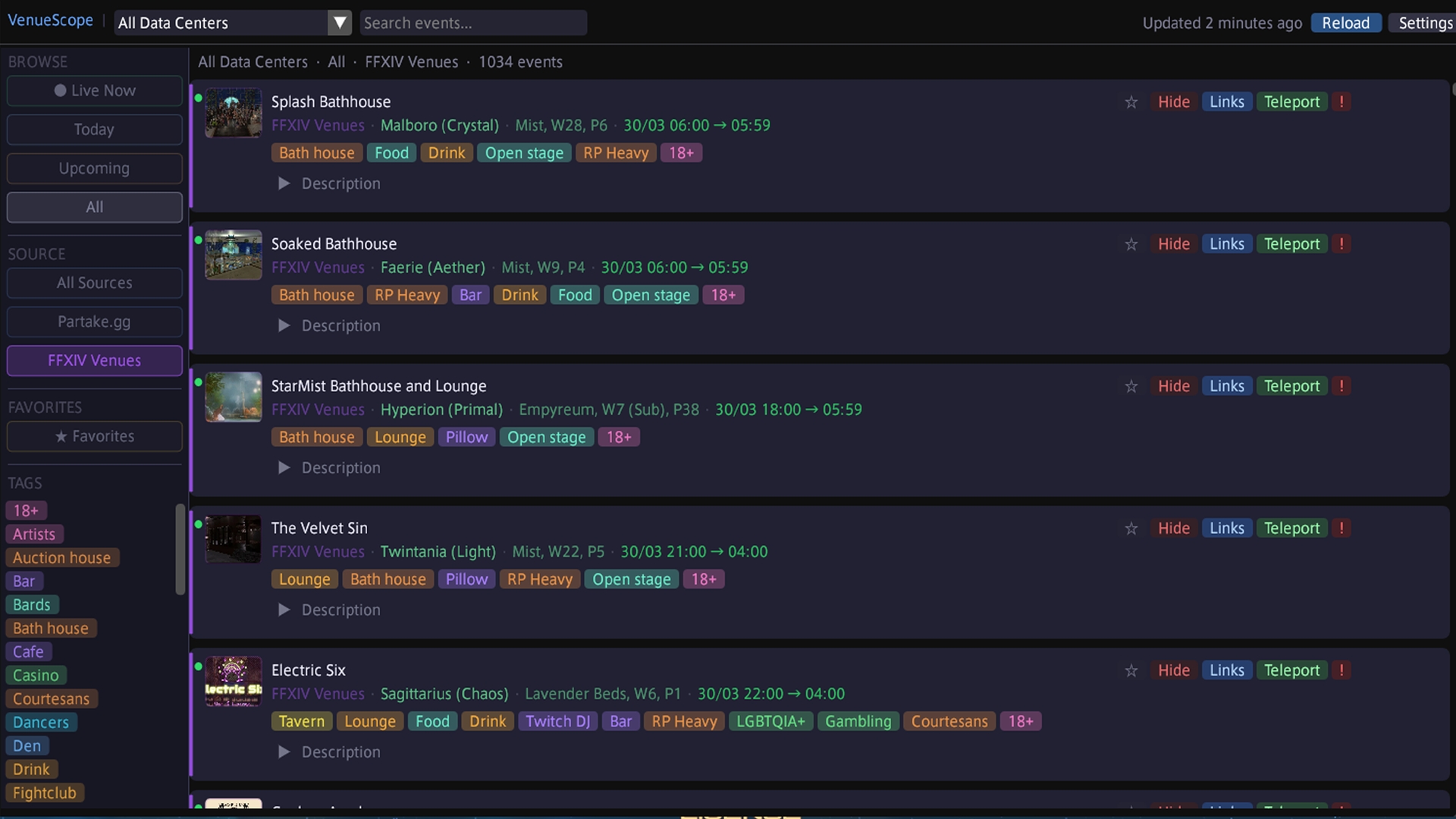Viewport: 1456px width, 819px height.
Task: Open Links for Soaked Bathhouse
Action: pos(1226,244)
